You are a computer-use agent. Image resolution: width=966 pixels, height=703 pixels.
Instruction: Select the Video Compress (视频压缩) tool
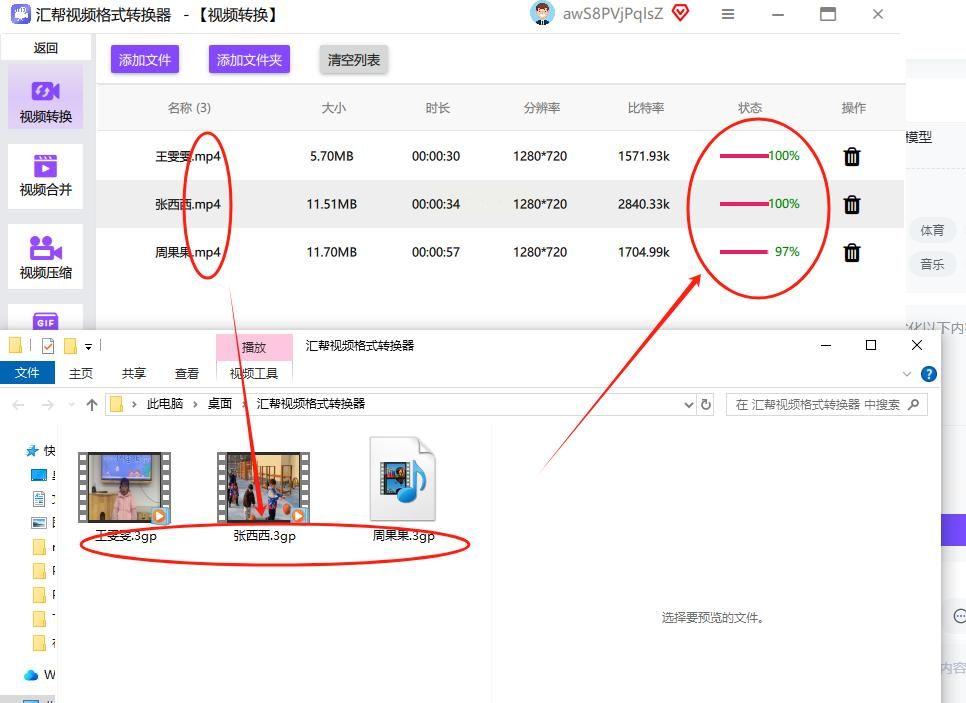point(46,256)
